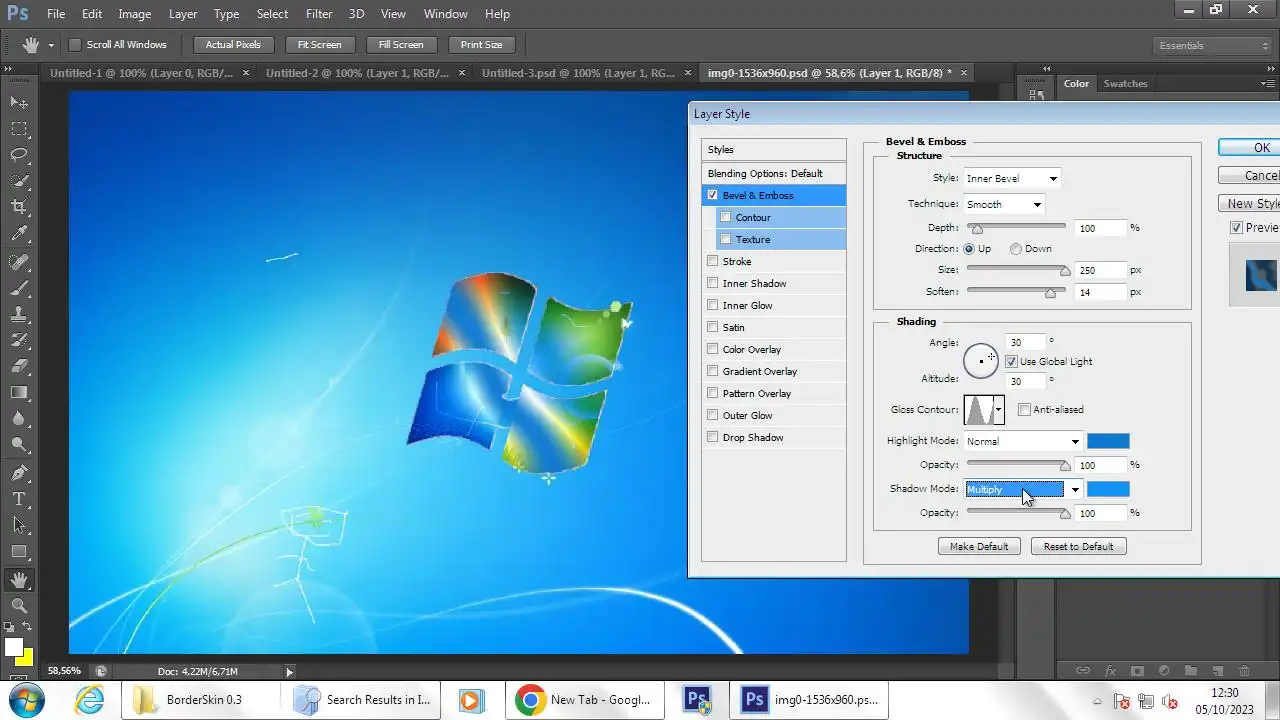Viewport: 1280px width, 720px height.
Task: Toggle Use Global Light checkbox
Action: tap(1011, 361)
